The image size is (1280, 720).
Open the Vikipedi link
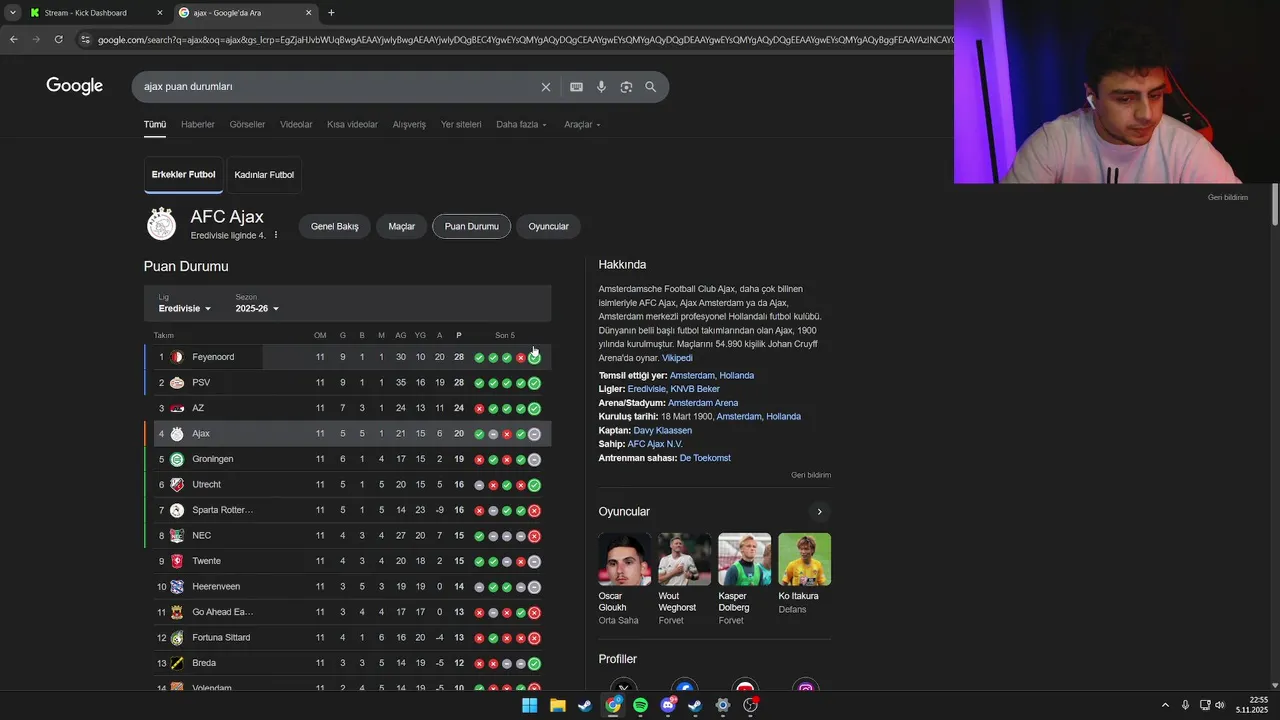coord(677,358)
